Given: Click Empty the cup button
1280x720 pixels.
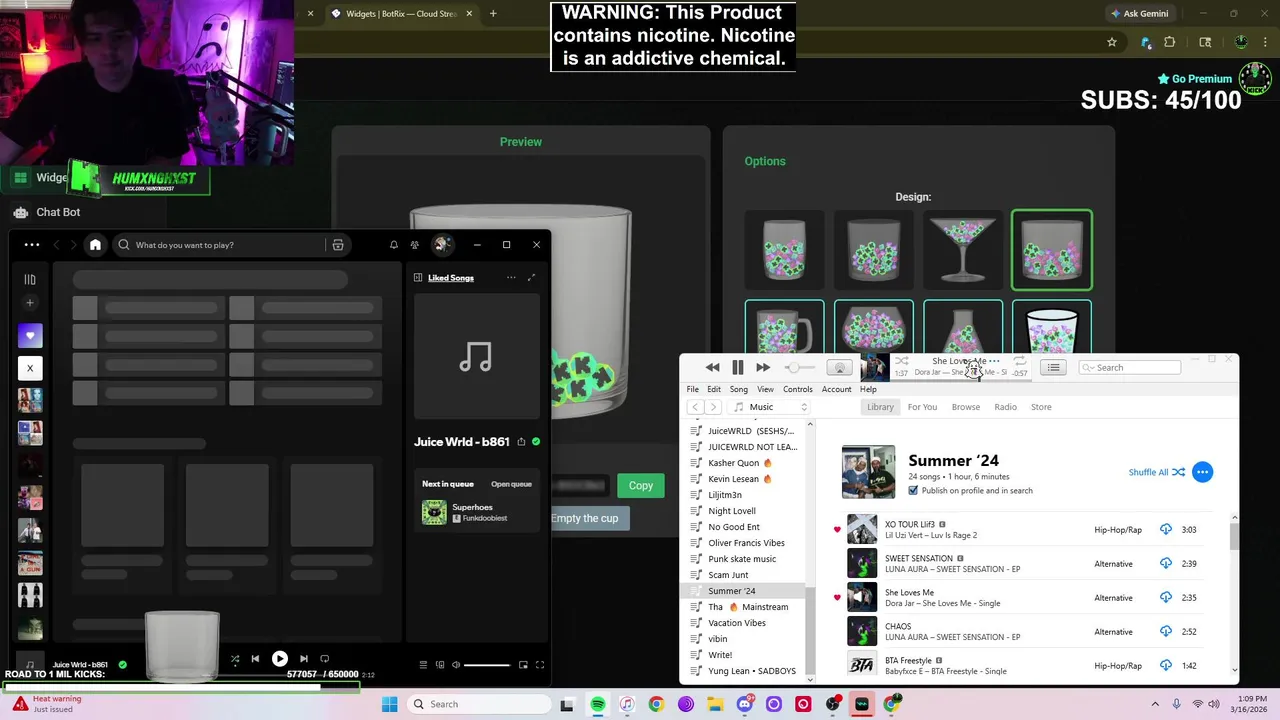Looking at the screenshot, I should [584, 518].
